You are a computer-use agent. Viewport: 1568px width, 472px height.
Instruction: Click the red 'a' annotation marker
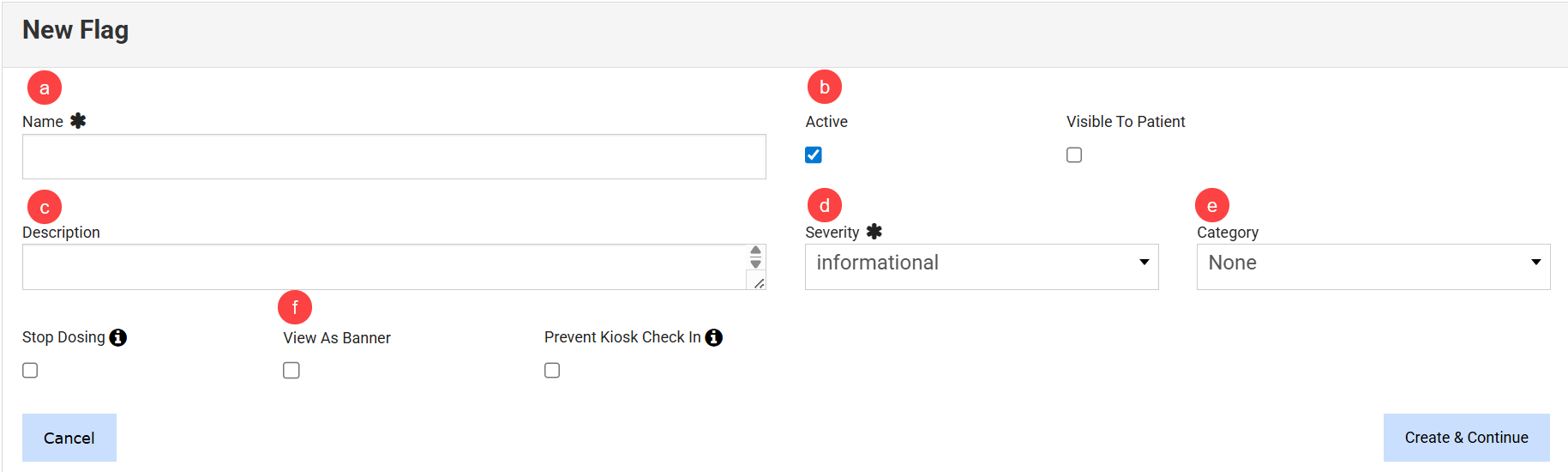[45, 88]
